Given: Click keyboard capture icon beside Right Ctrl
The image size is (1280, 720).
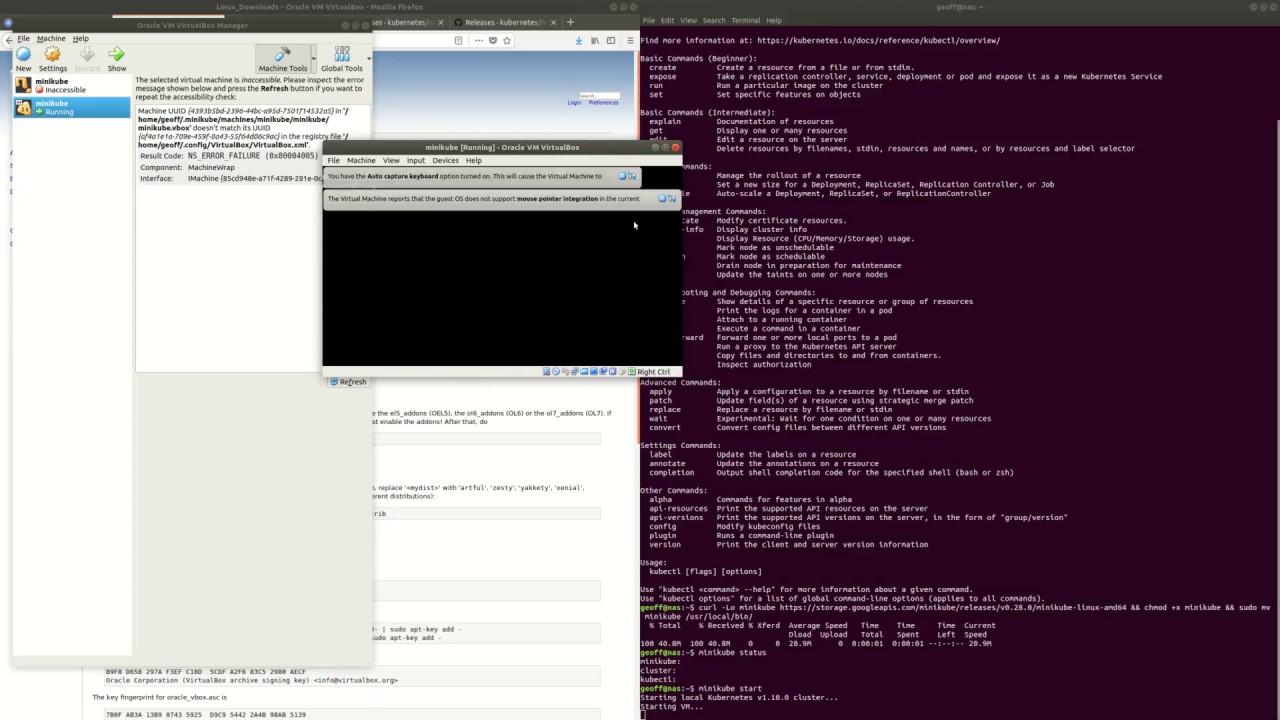Looking at the screenshot, I should coord(632,371).
